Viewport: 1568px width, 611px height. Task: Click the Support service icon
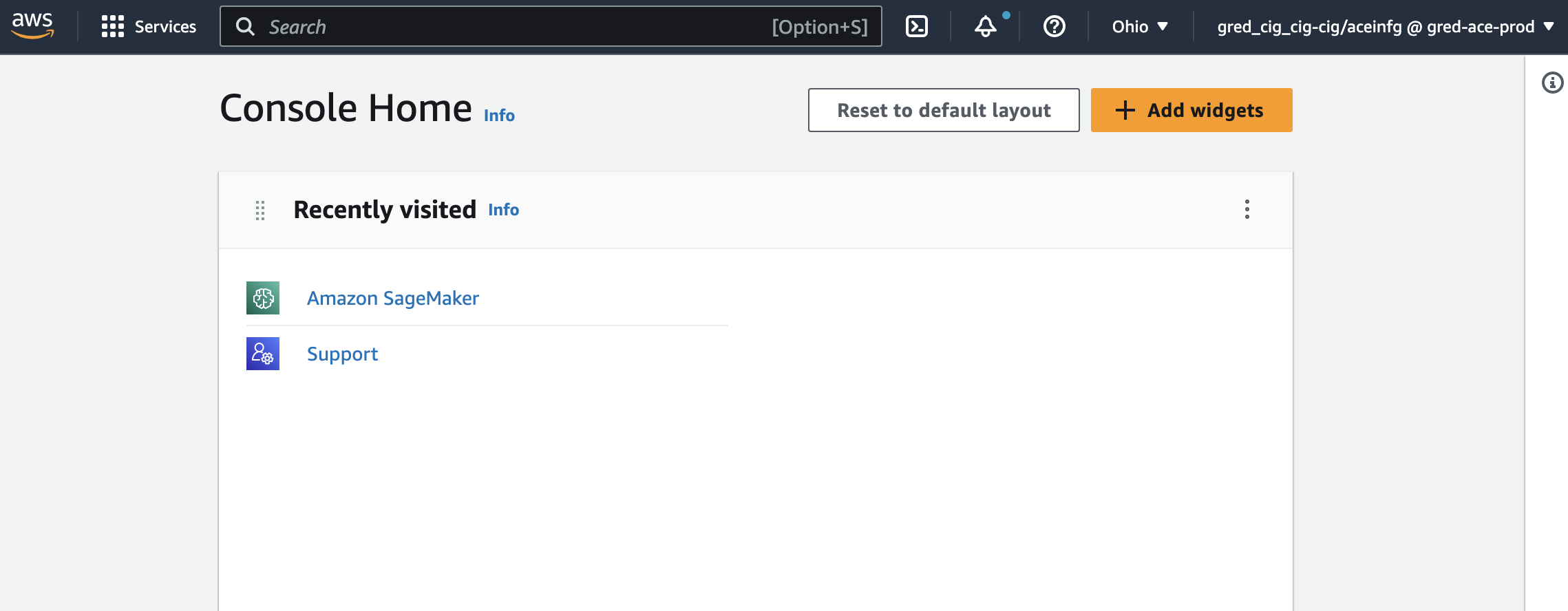click(x=263, y=354)
